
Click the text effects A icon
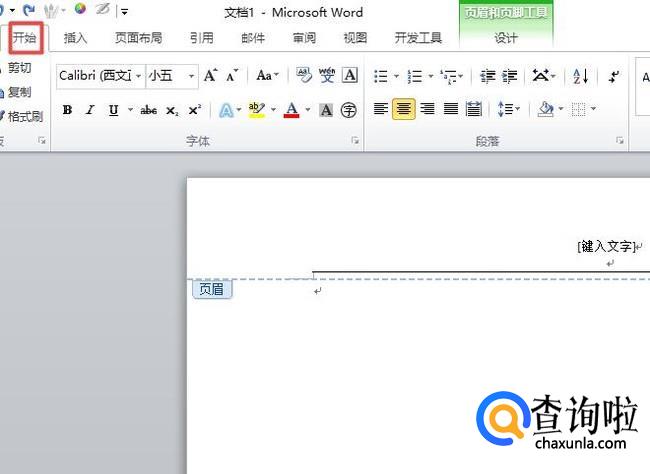pyautogui.click(x=226, y=110)
